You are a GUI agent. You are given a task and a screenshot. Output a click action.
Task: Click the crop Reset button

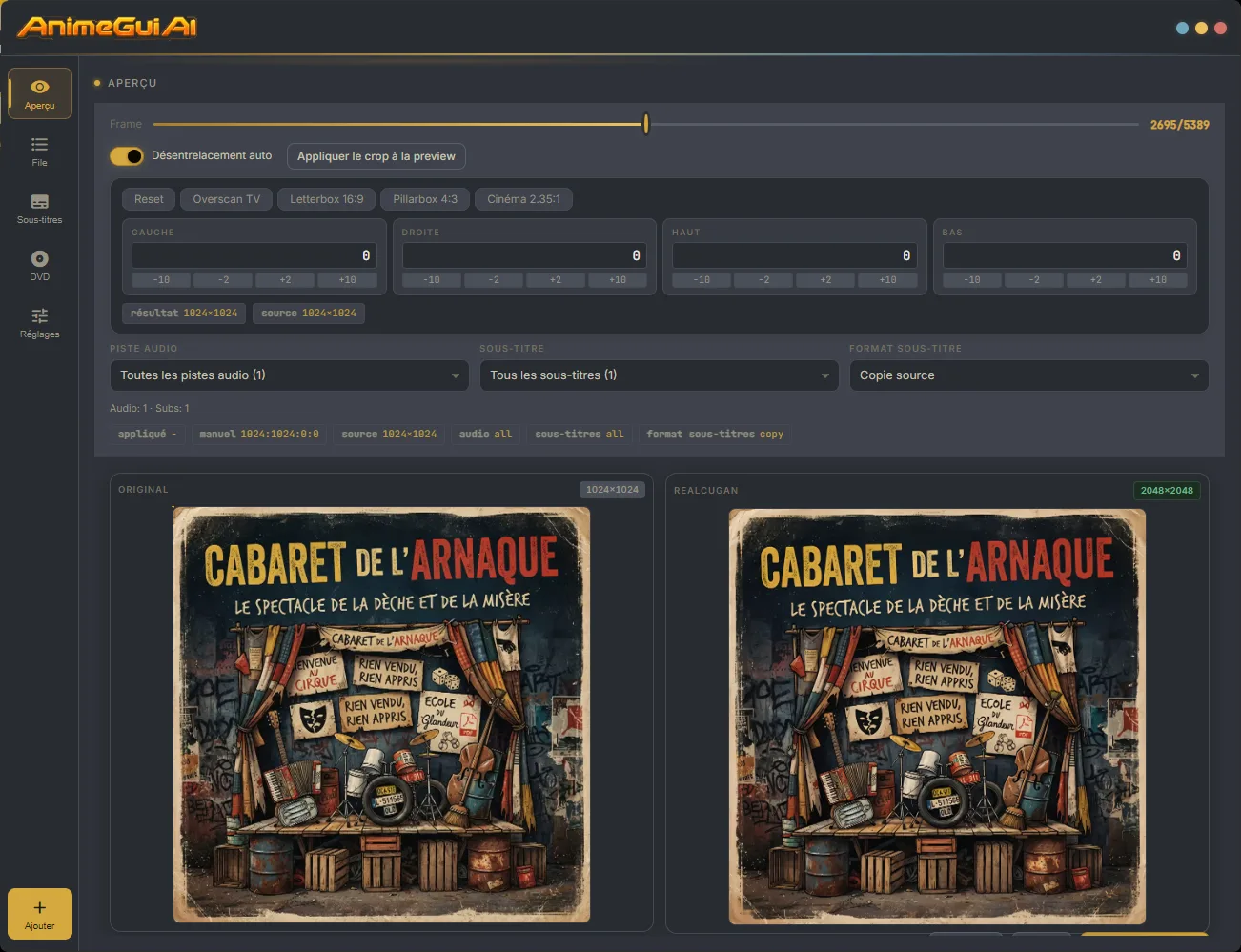(149, 199)
